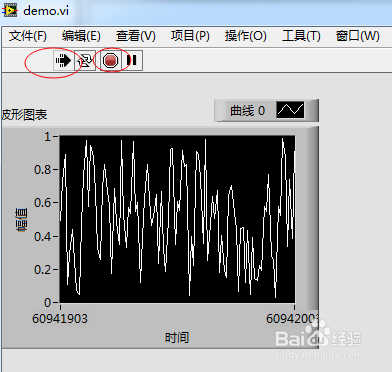Viewport: 392px width, 372px height.
Task: Click the Y-axis maximum value 1
Action: pyautogui.click(x=48, y=136)
